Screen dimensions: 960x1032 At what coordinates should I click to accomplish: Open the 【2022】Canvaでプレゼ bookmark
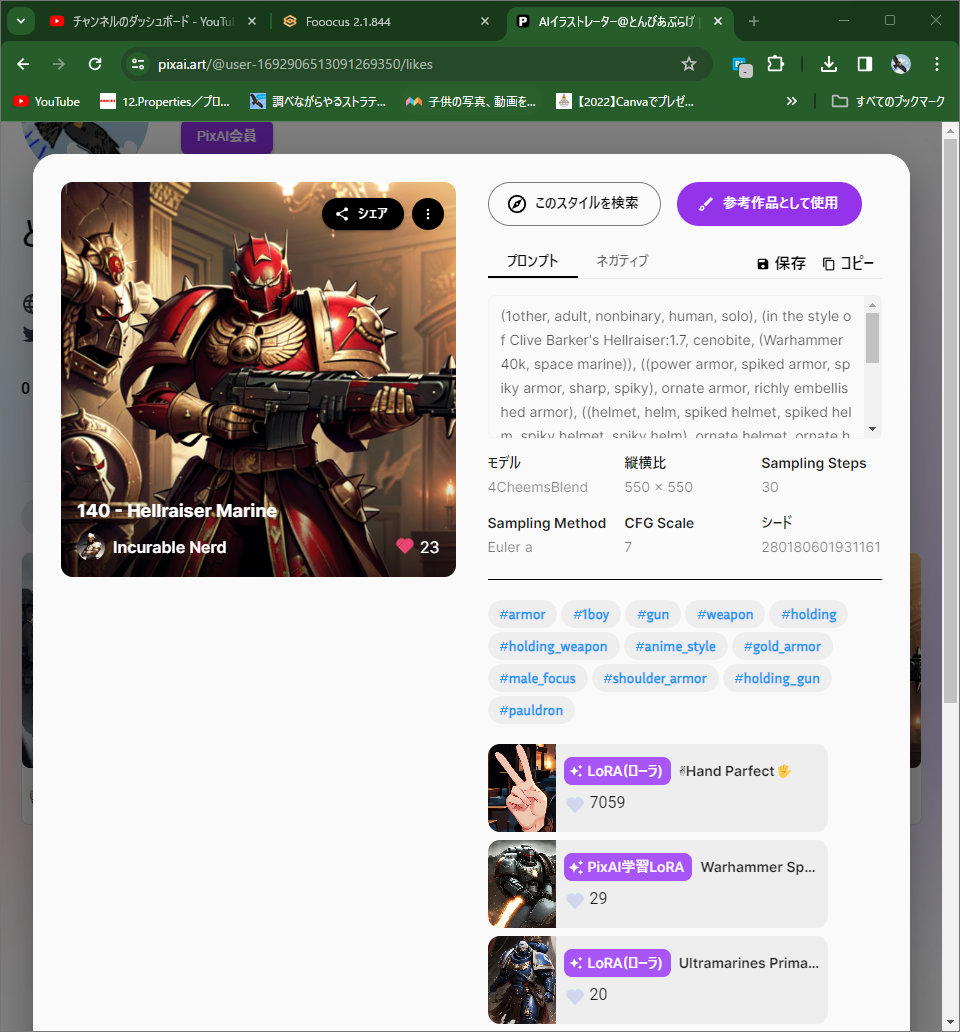pyautogui.click(x=625, y=101)
